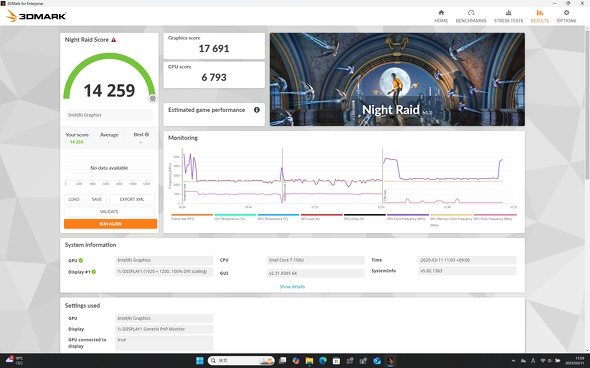Open the Estimated game performance info icon
Screen dimensions: 590x368
point(257,110)
